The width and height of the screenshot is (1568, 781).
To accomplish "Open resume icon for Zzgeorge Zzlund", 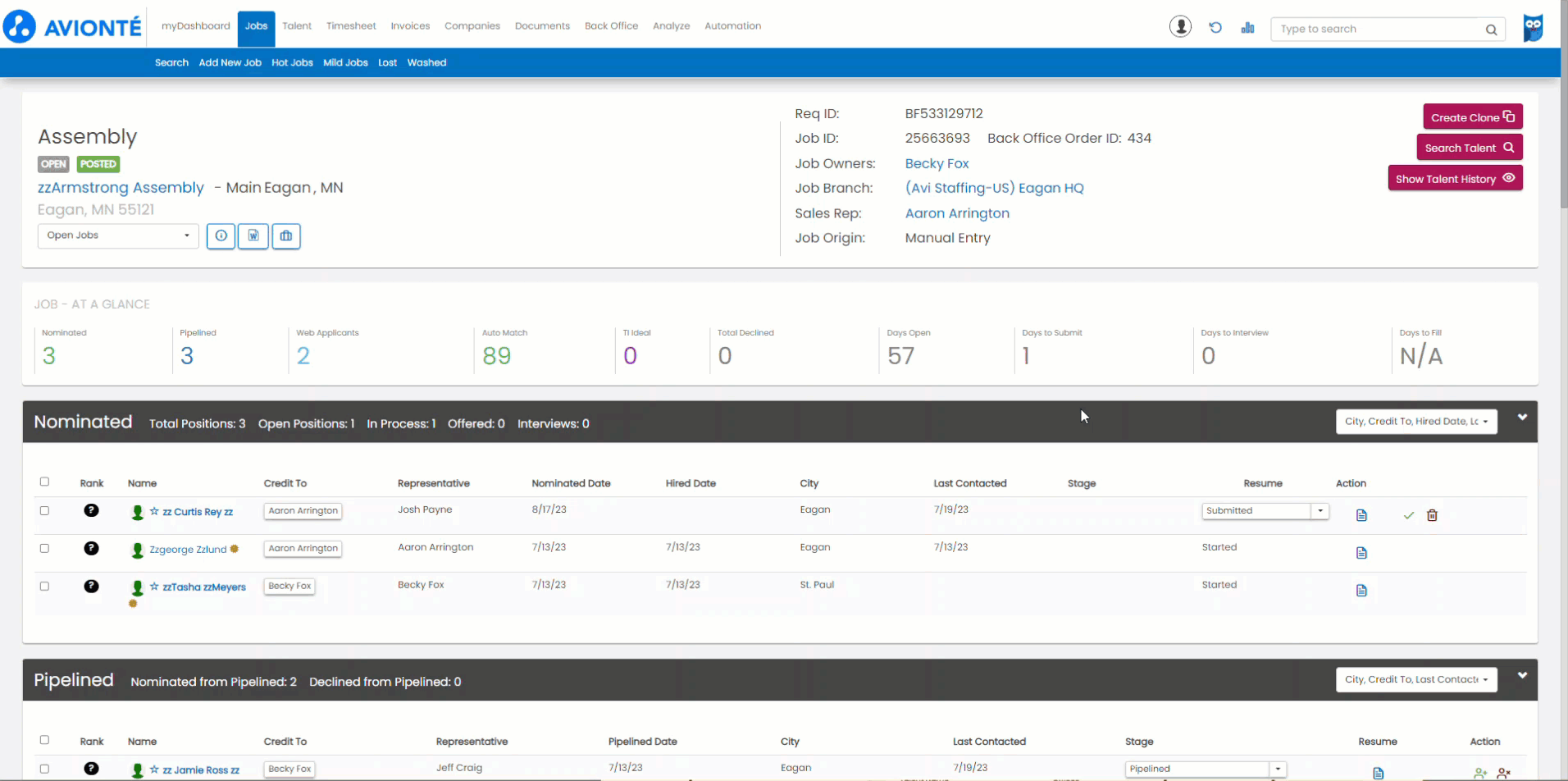I will tap(1361, 553).
